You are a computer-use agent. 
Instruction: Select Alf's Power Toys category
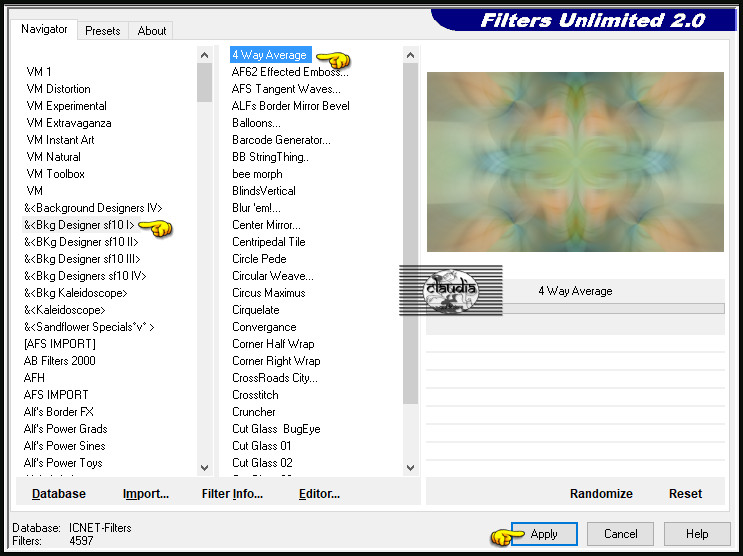(x=63, y=463)
